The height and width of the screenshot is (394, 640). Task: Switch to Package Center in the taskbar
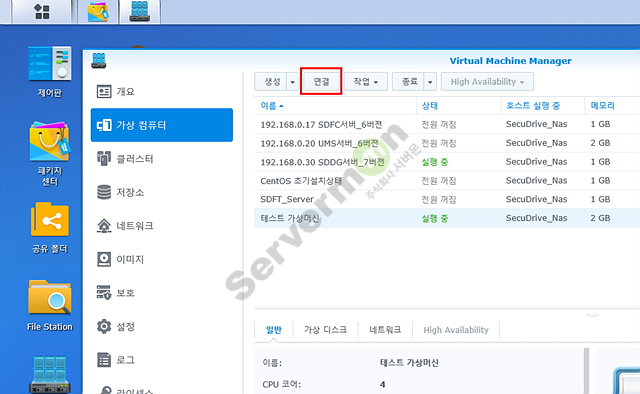click(98, 11)
